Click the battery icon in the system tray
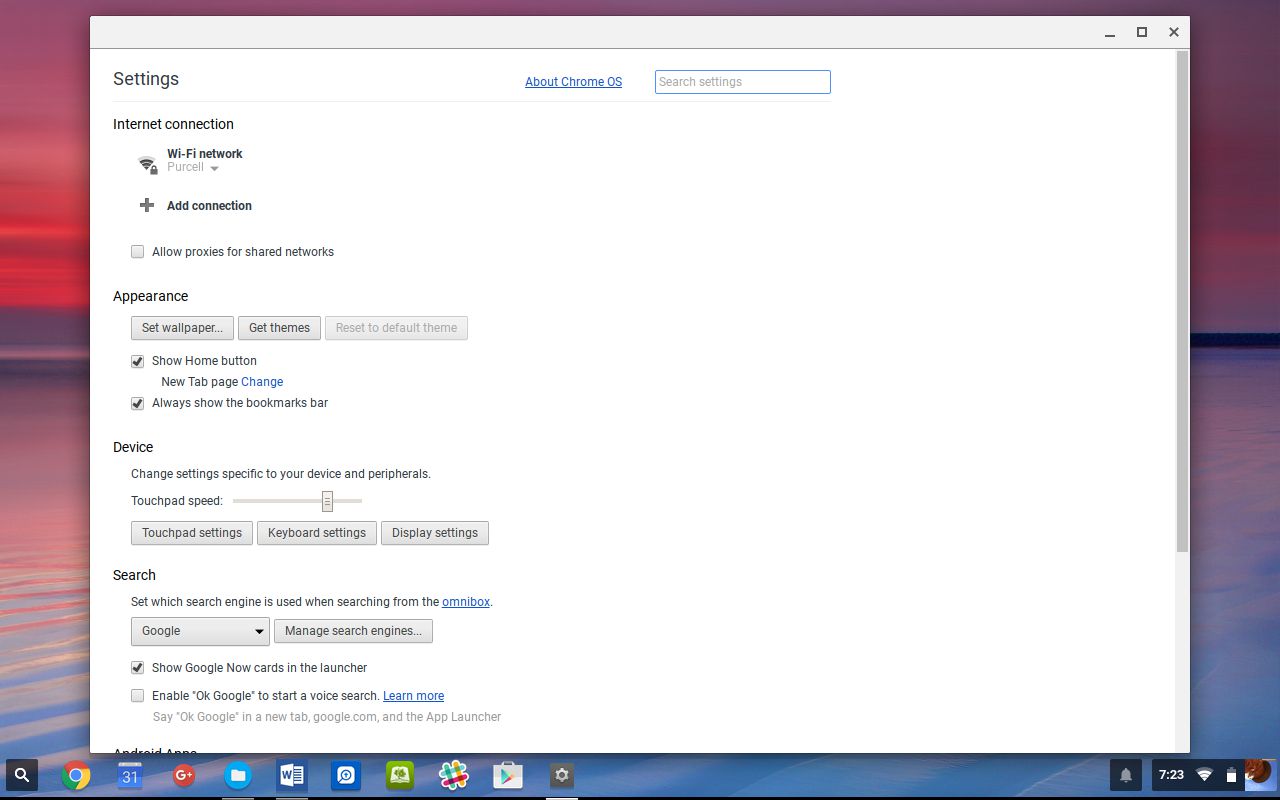Viewport: 1280px width, 800px height. point(1231,775)
